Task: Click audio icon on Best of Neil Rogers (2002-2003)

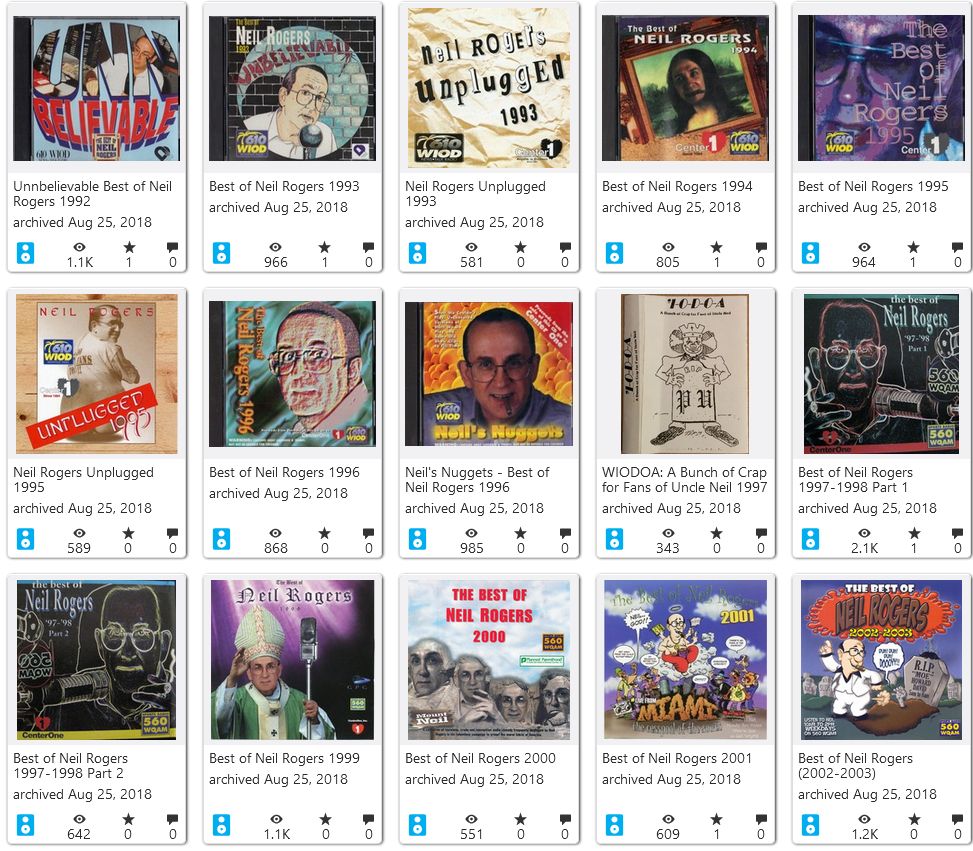Action: pyautogui.click(x=810, y=826)
